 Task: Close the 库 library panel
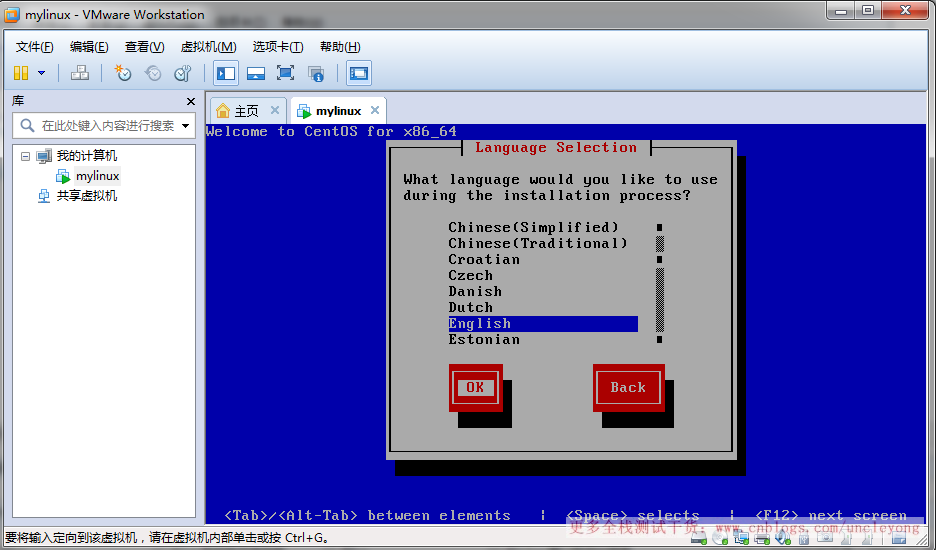click(190, 102)
